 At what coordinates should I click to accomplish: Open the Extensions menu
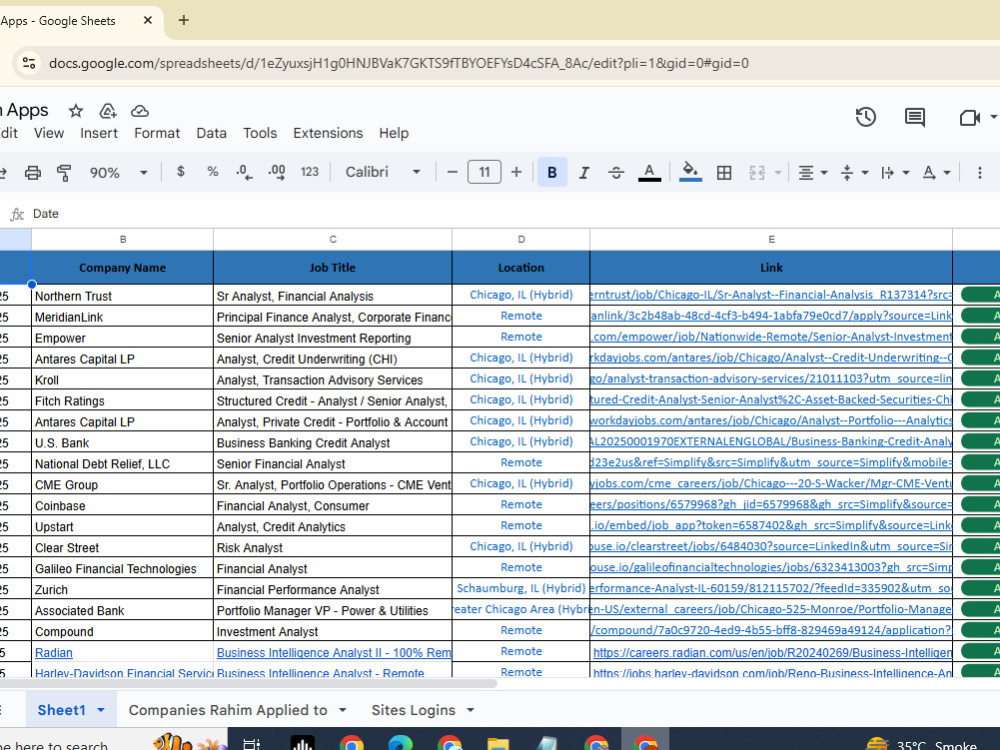coord(328,133)
